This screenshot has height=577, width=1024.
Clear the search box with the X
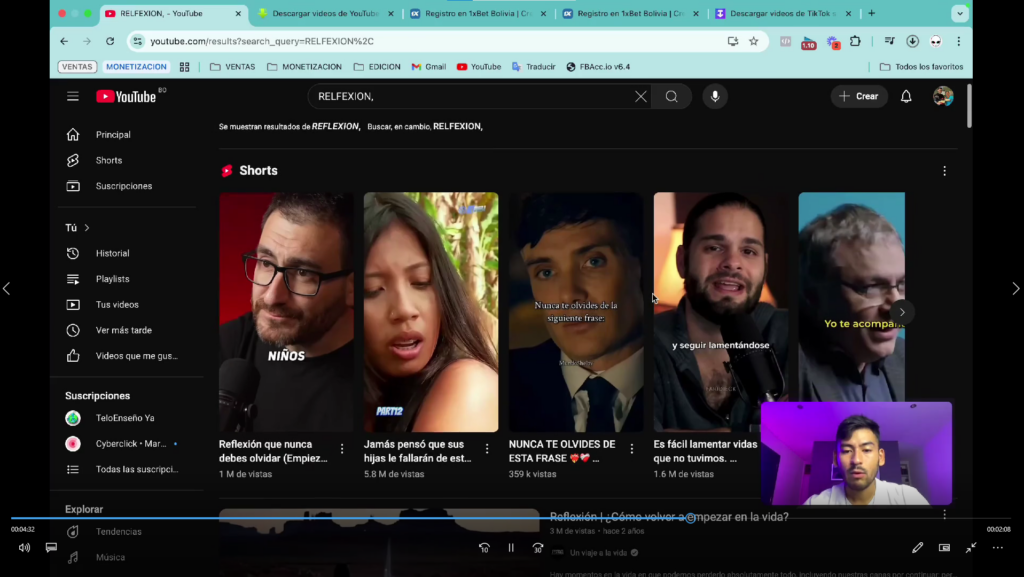point(641,97)
